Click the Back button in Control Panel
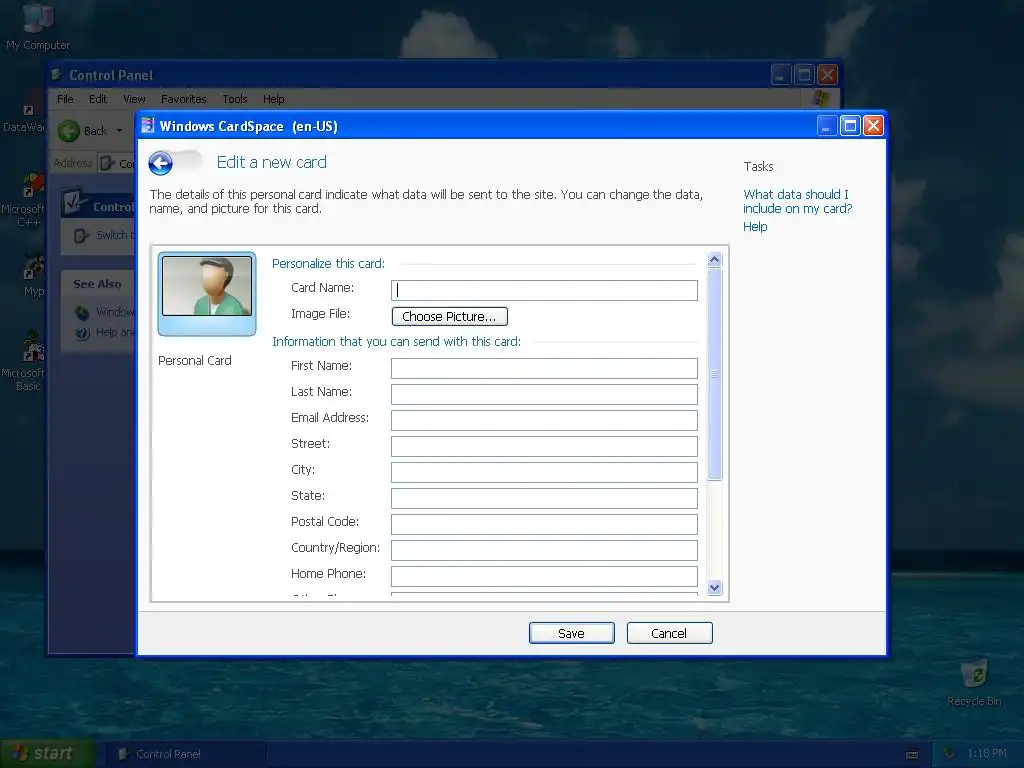The width and height of the screenshot is (1024, 768). coord(83,131)
